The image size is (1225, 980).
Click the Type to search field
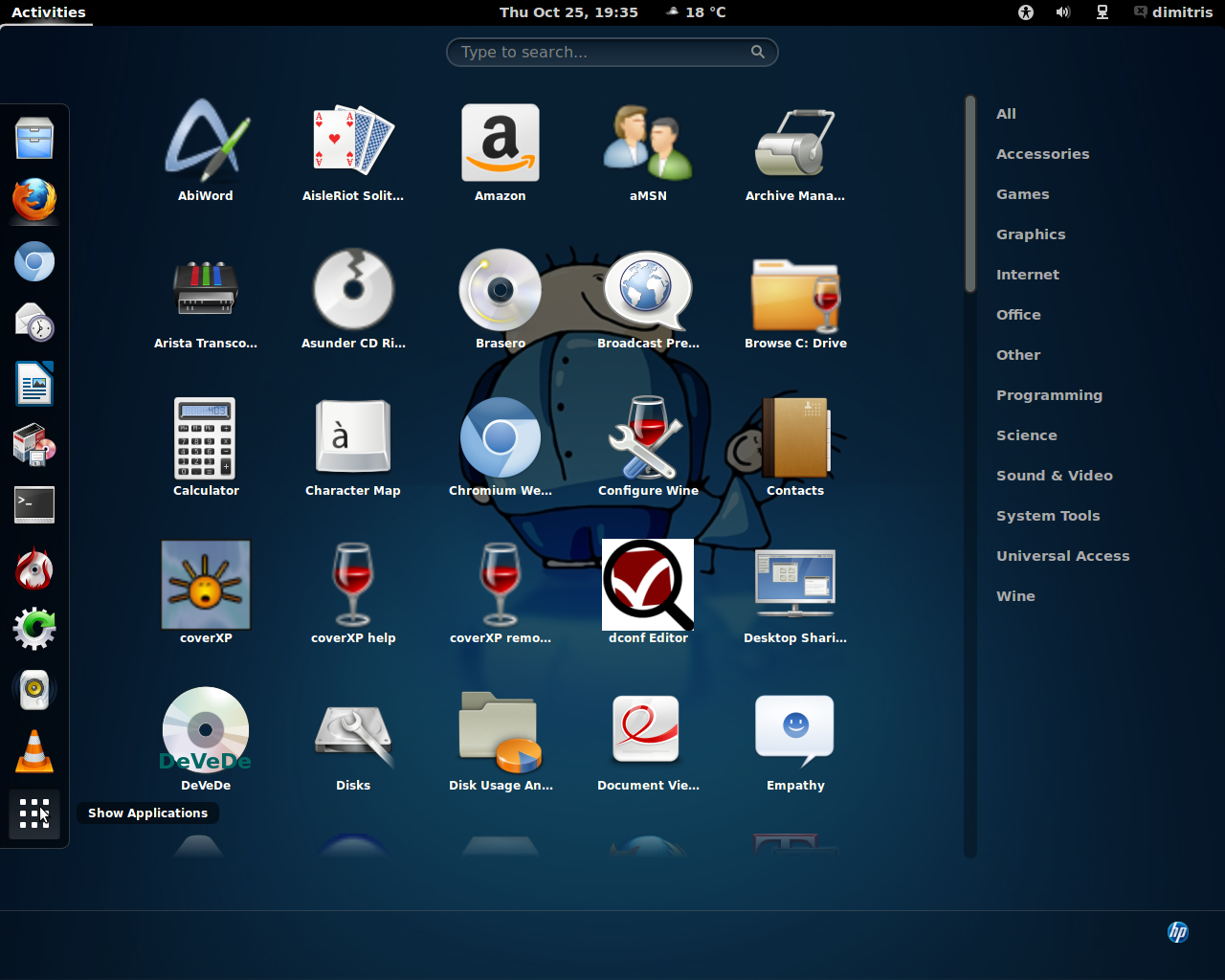603,53
